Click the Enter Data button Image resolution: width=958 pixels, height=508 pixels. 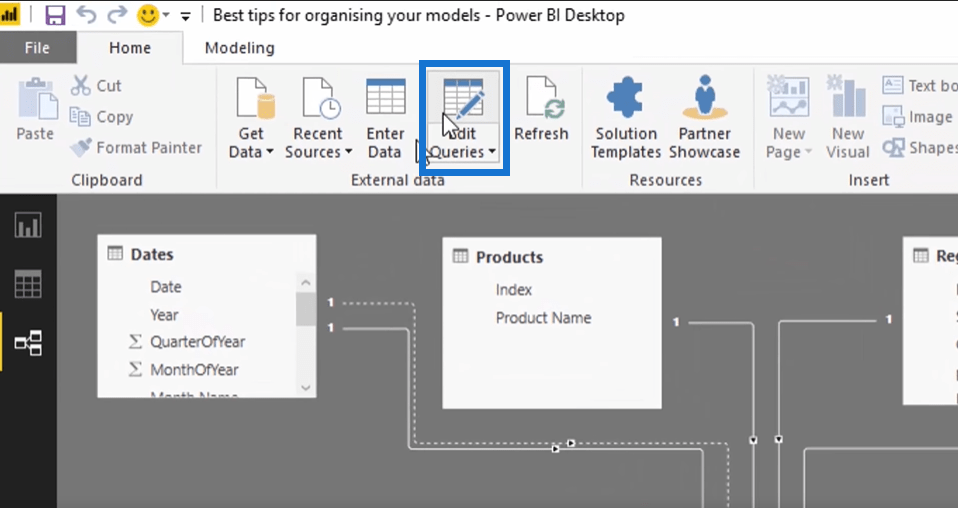point(385,118)
